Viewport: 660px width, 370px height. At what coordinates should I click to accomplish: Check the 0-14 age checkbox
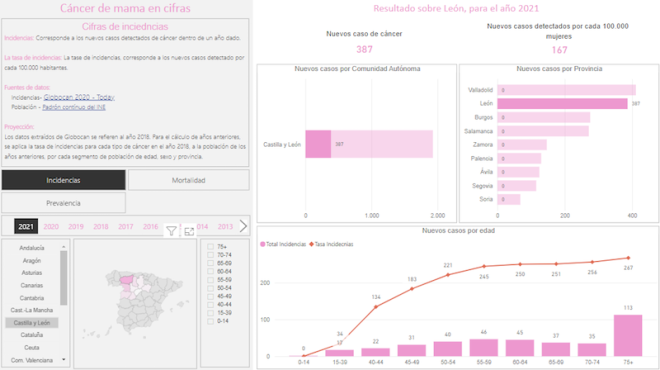[210, 321]
